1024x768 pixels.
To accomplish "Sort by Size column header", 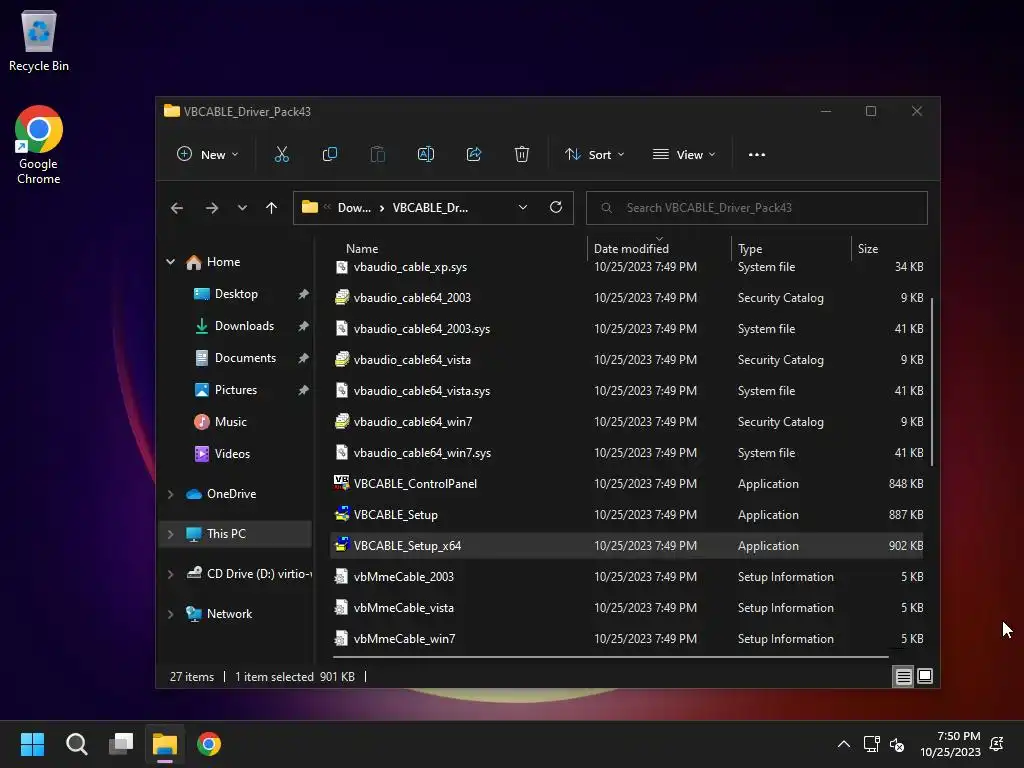I will tap(868, 249).
